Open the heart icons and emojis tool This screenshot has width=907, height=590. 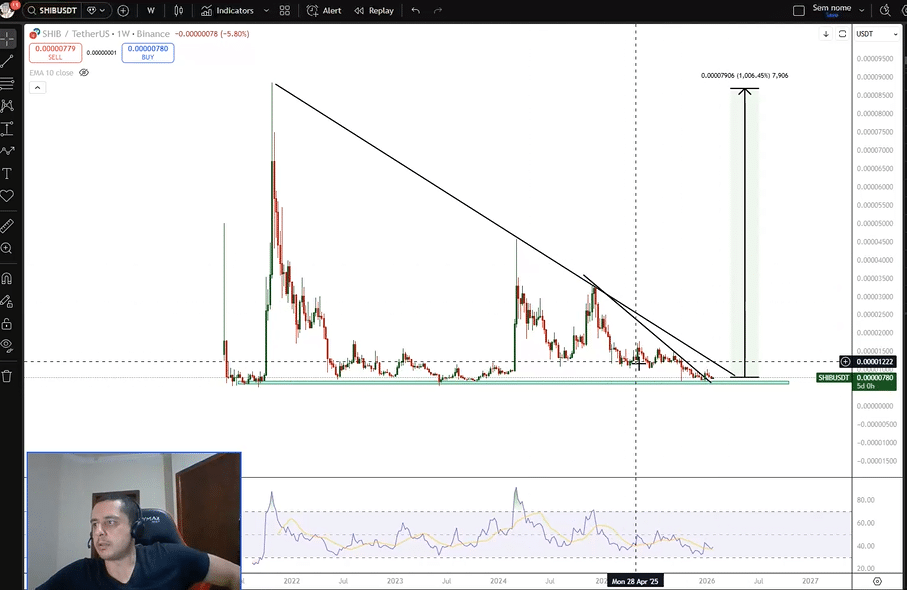pos(7,196)
